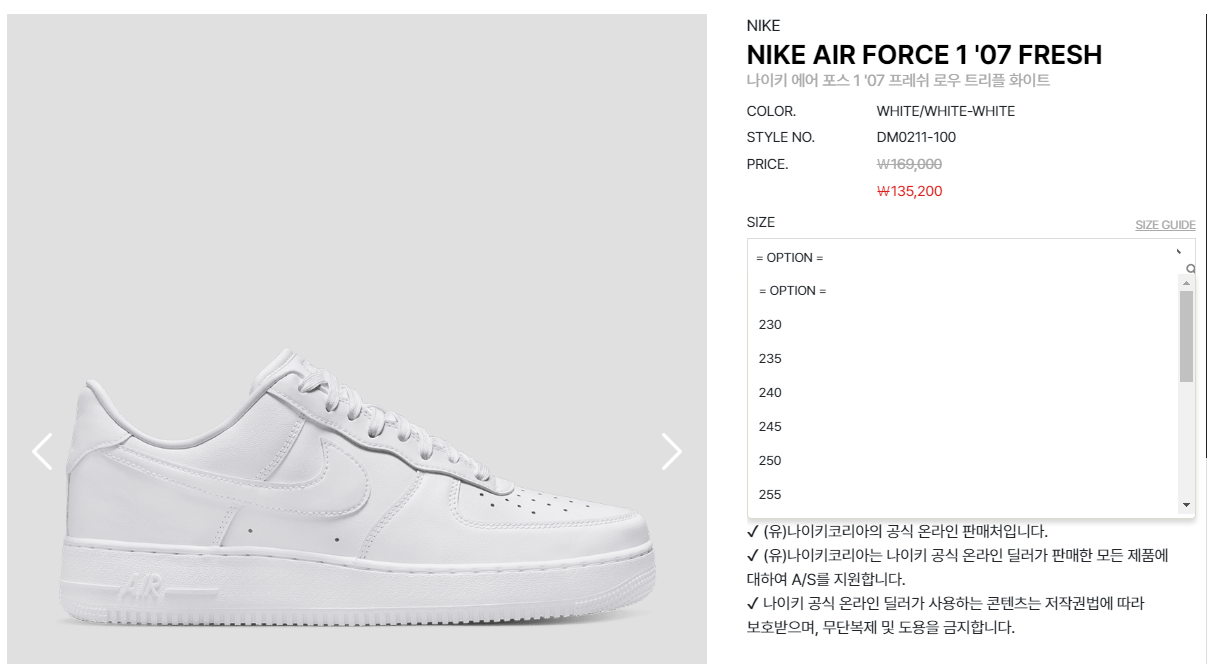Pick size 255 from the options
Viewport: 1232px width, 664px height.
[x=771, y=495]
